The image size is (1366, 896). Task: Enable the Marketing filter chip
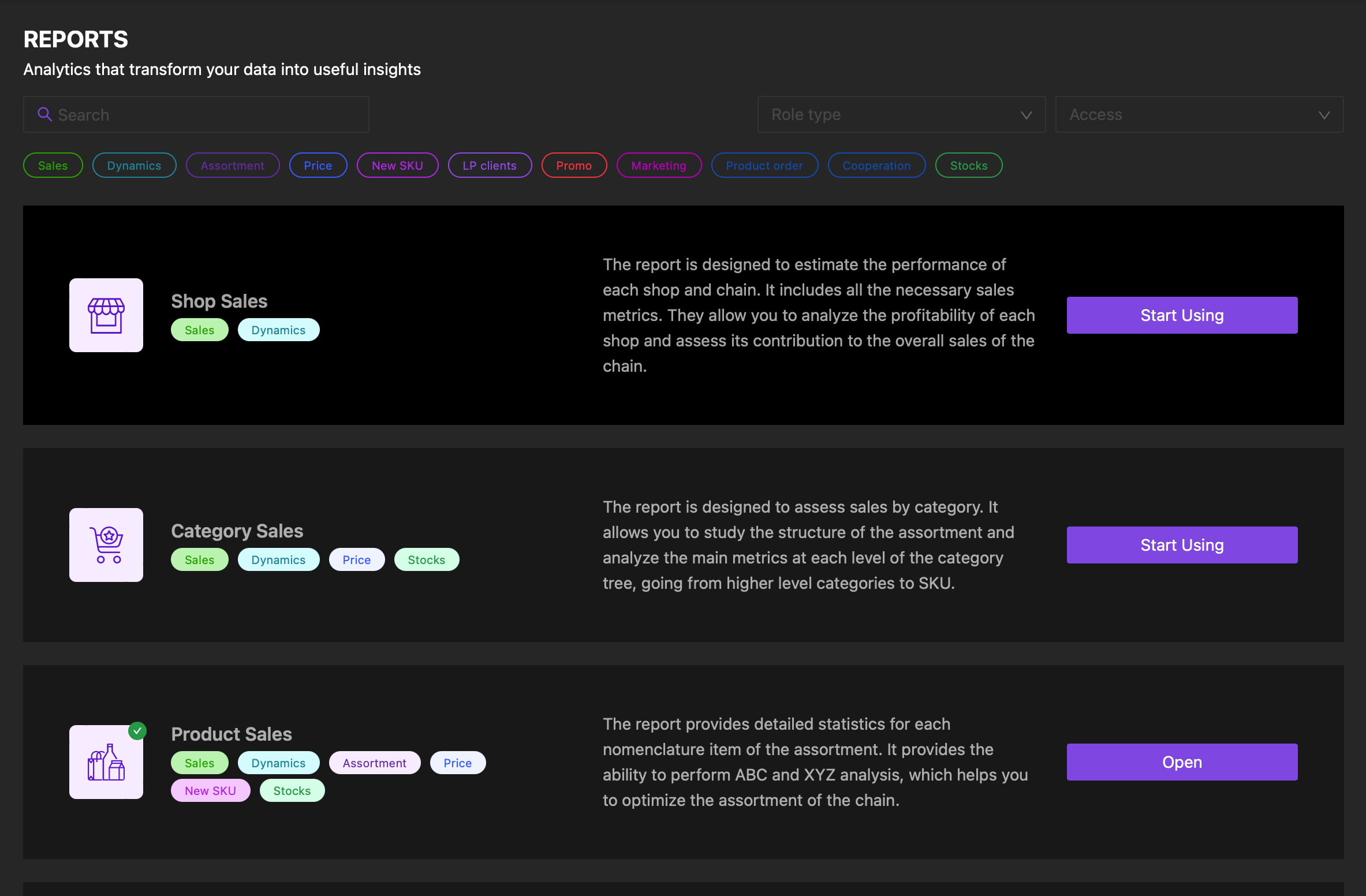coord(659,166)
